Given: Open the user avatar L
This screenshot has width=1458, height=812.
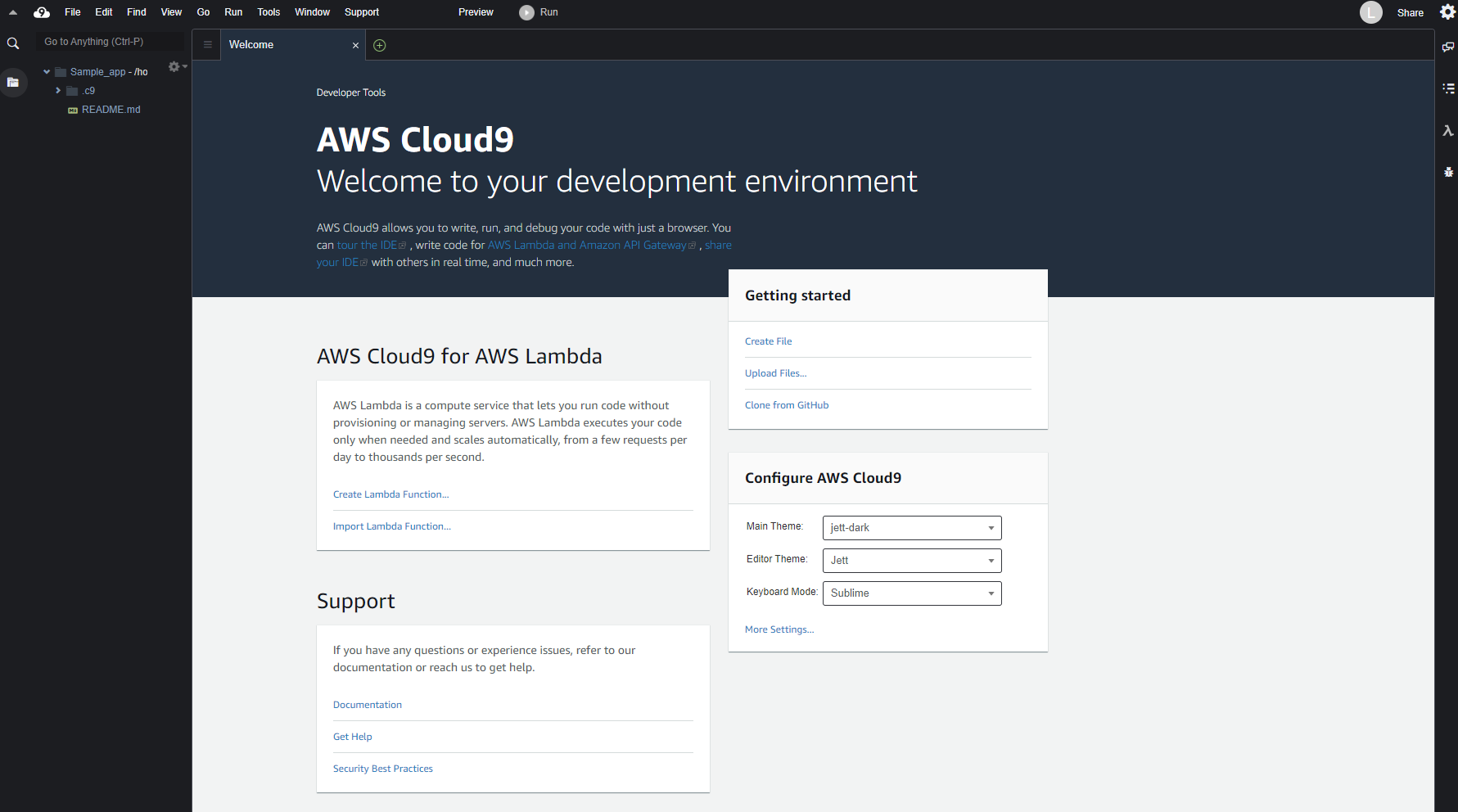Looking at the screenshot, I should pyautogui.click(x=1371, y=12).
